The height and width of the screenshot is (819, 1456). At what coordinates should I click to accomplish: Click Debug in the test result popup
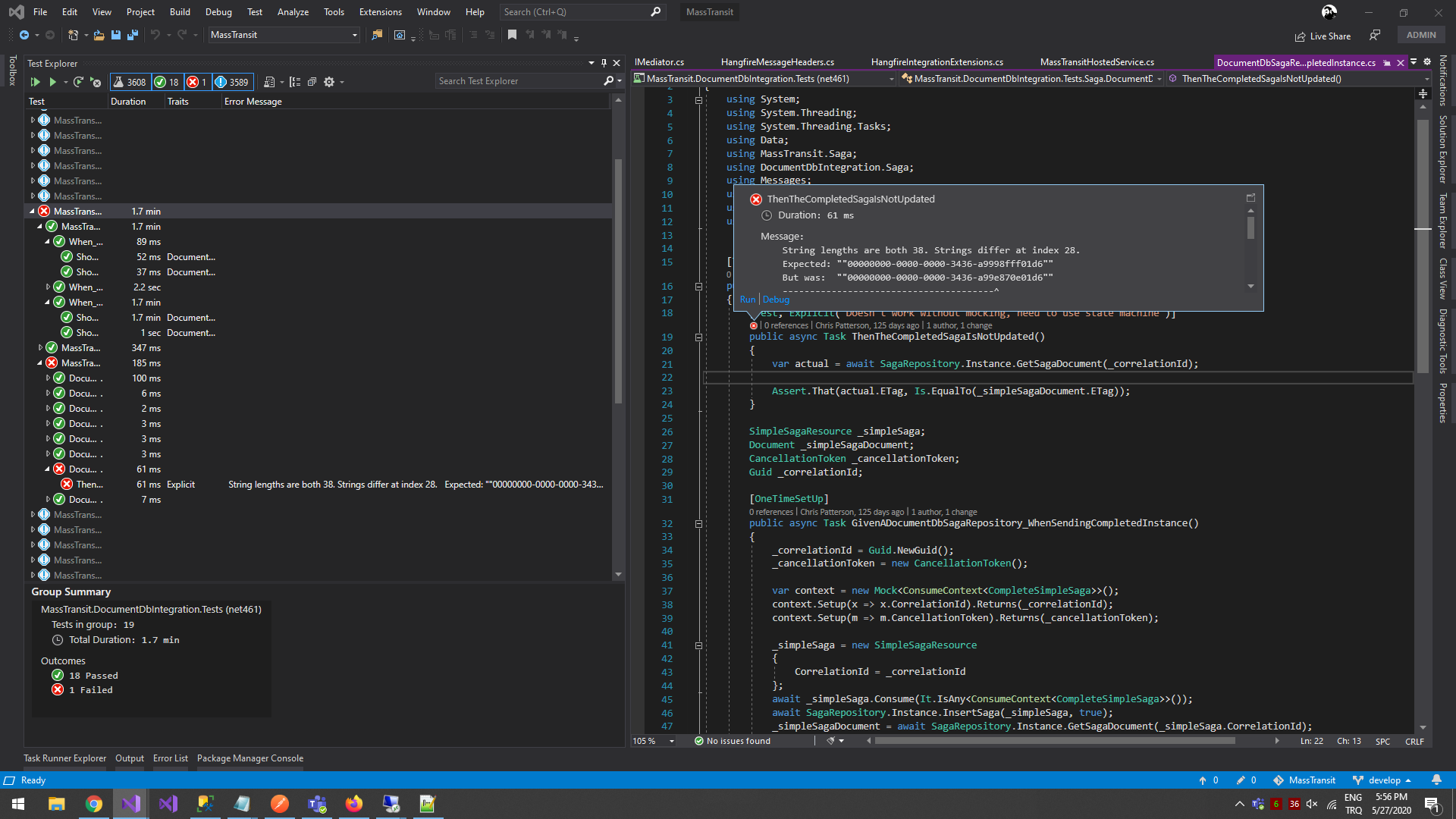(776, 300)
